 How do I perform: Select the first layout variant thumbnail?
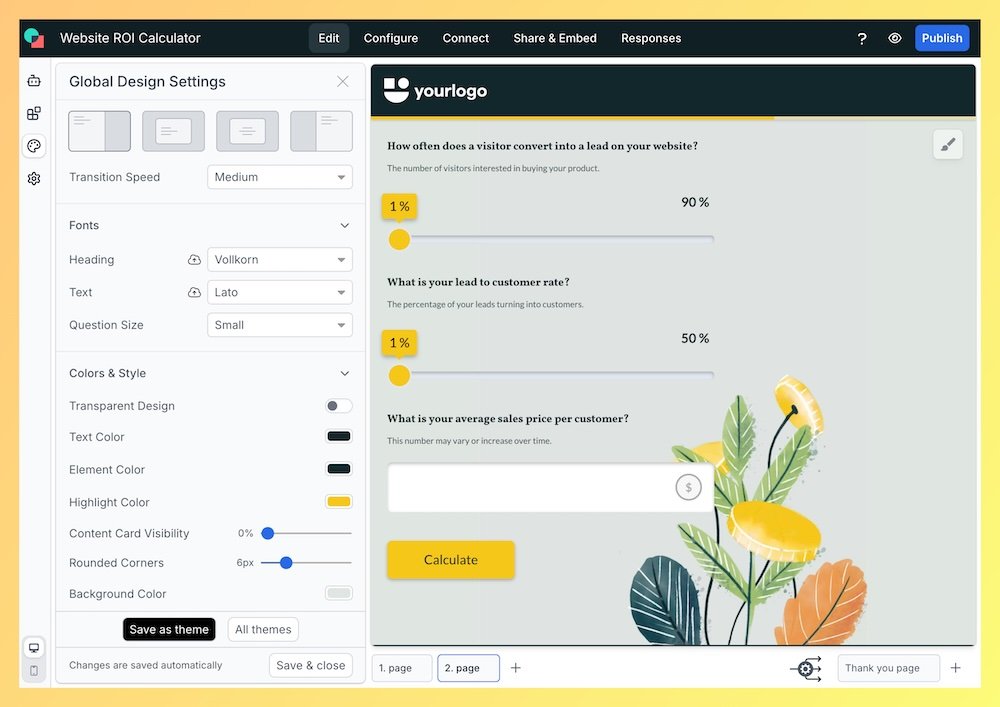tap(99, 130)
